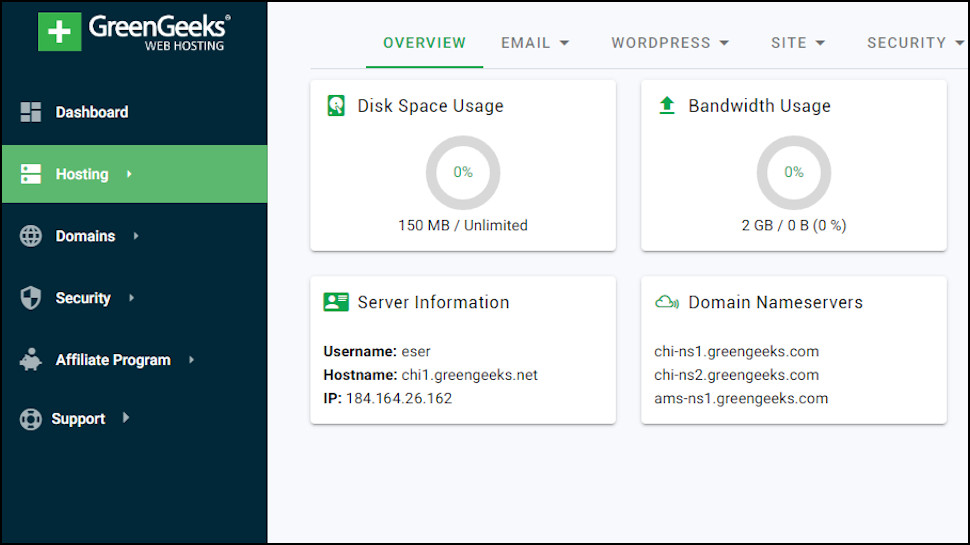Screen dimensions: 970x545
Task: Click the Disk Space Usage drive icon
Action: point(336,106)
